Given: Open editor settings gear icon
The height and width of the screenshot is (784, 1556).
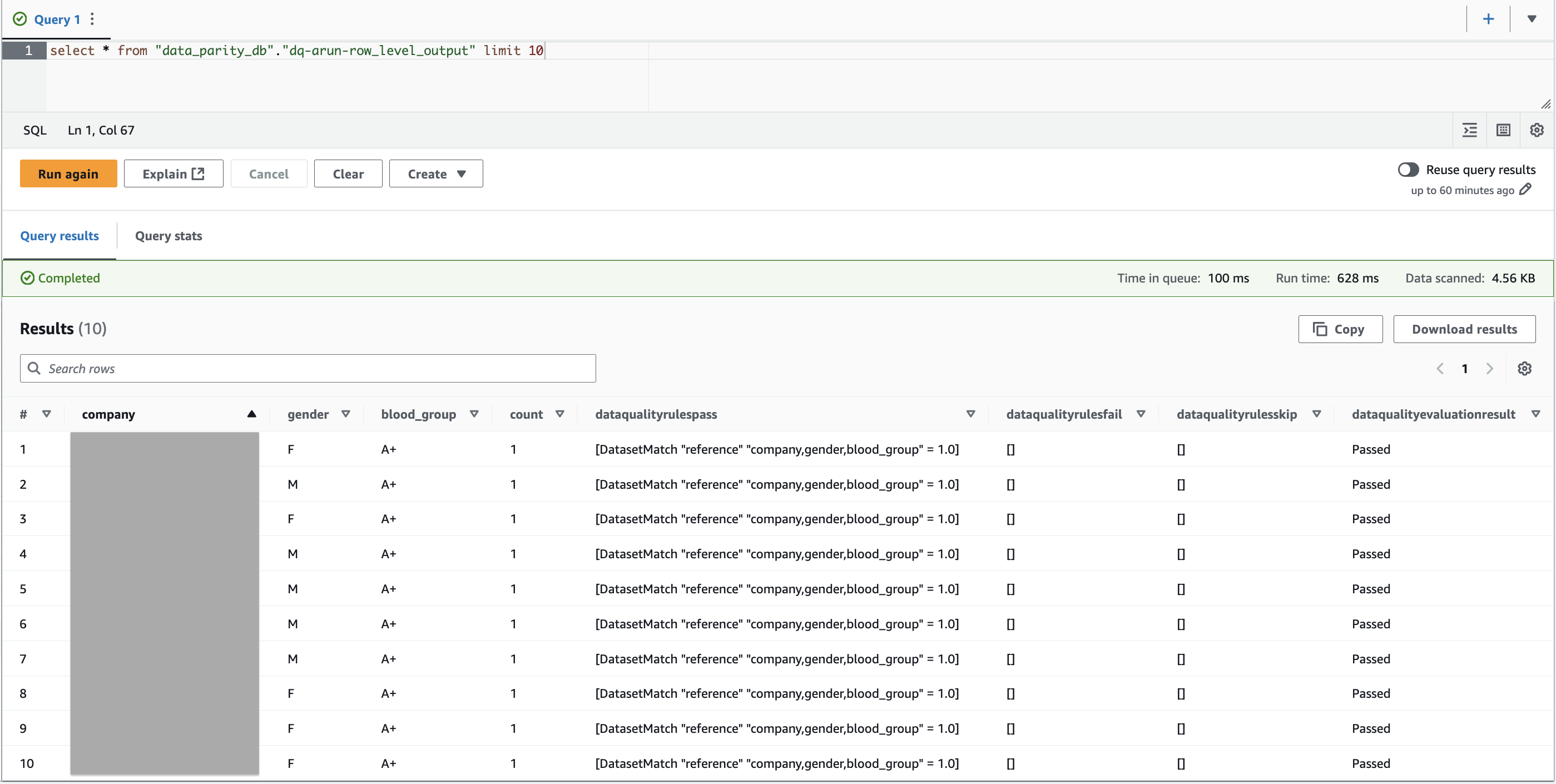Looking at the screenshot, I should click(x=1536, y=130).
